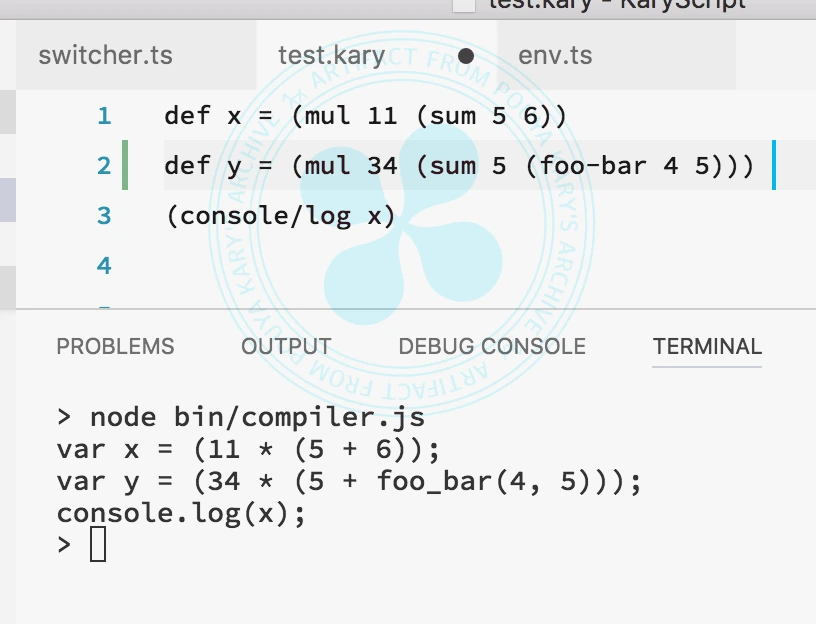
Task: Select the TERMINAL panel tab
Action: click(x=707, y=347)
